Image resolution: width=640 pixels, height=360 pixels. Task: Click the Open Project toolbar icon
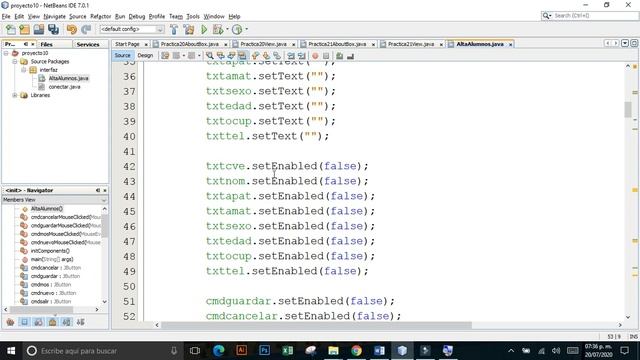(39, 29)
